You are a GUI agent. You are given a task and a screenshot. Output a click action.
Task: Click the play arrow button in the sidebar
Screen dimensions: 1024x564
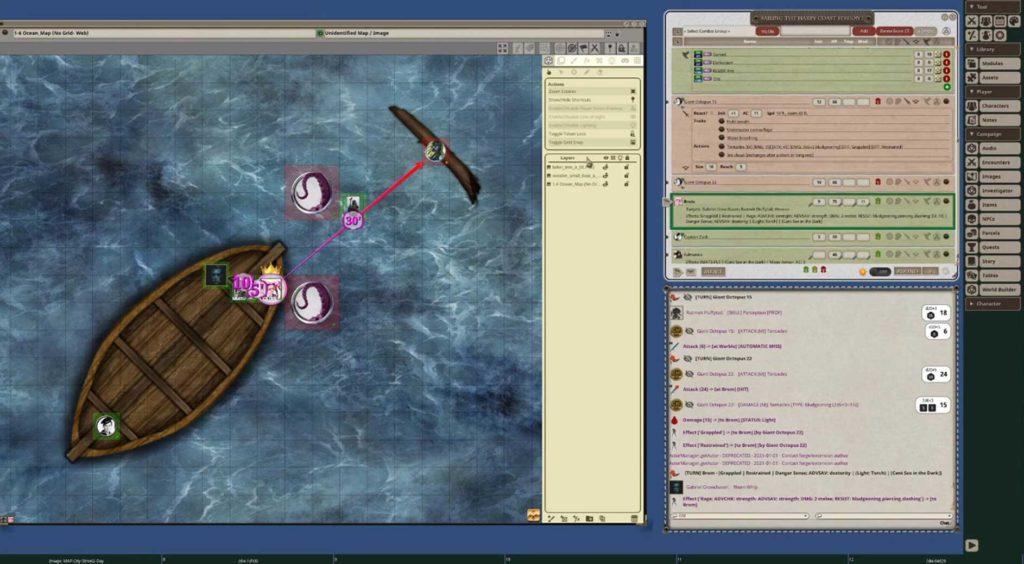coord(972,545)
